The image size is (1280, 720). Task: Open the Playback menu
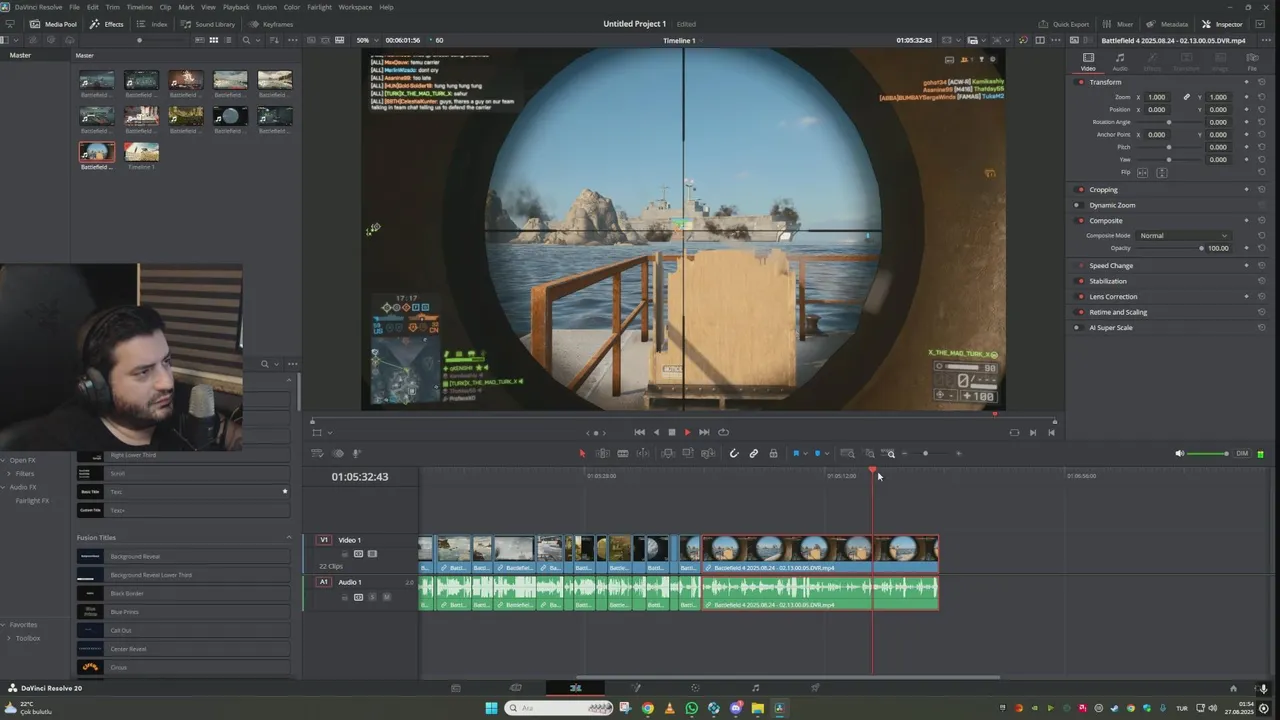coord(236,7)
